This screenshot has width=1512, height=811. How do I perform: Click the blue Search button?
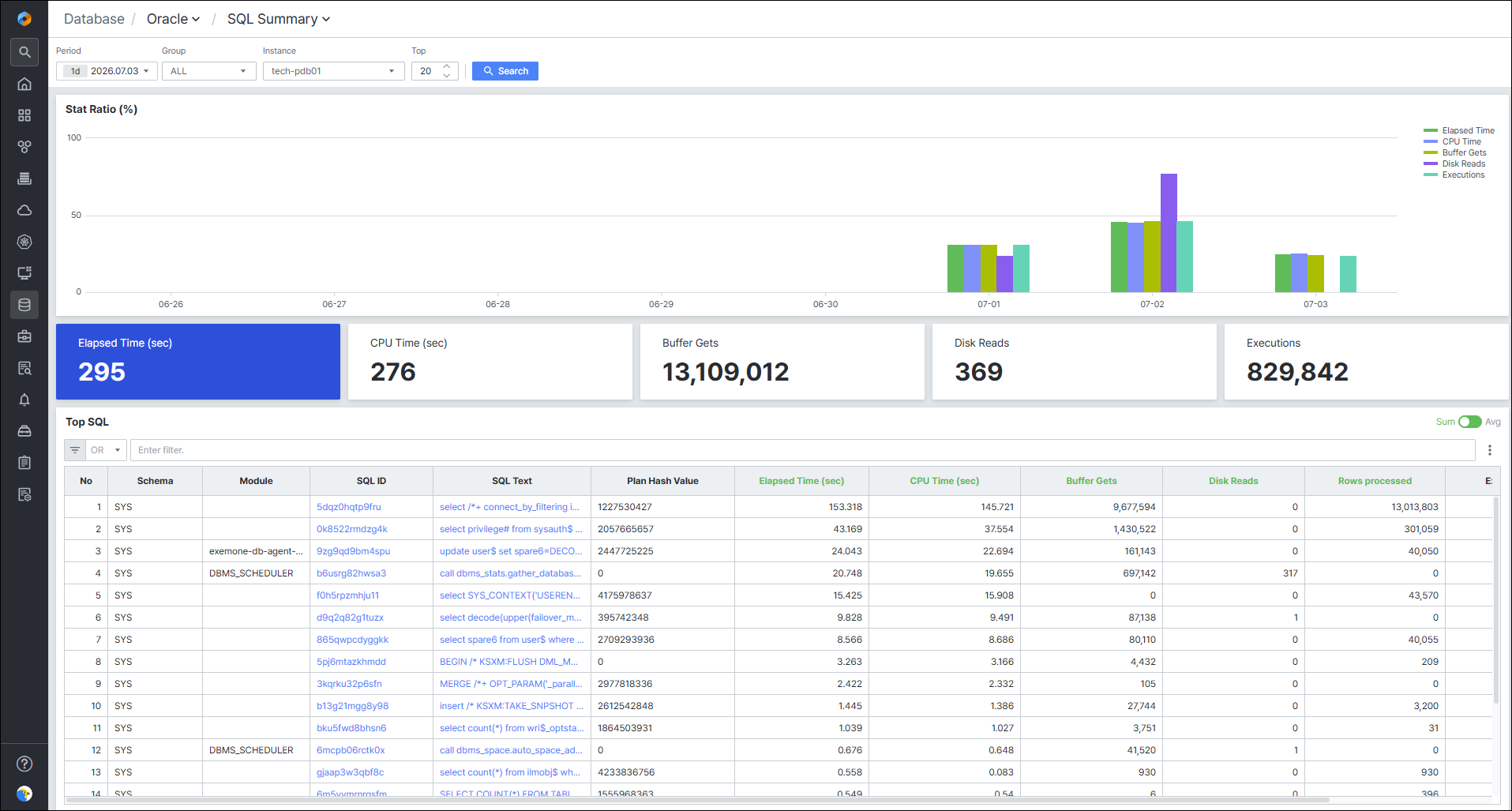pyautogui.click(x=505, y=71)
